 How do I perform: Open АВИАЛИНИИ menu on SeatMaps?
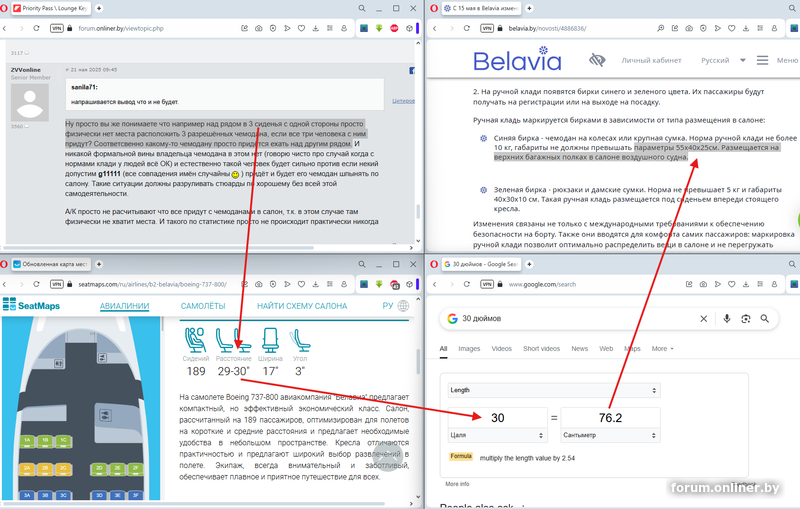click(124, 306)
